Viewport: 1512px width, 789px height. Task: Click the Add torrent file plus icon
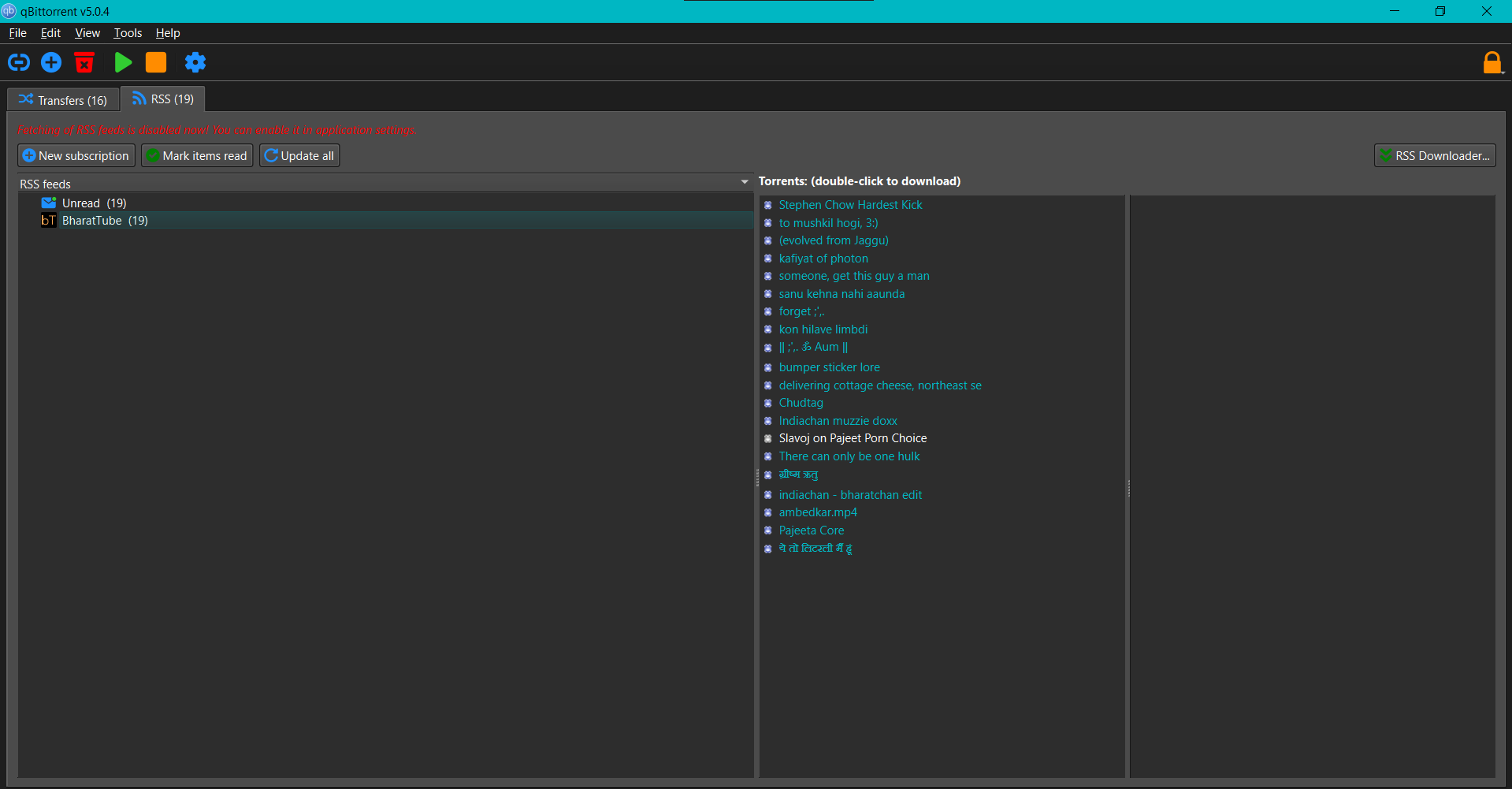pyautogui.click(x=51, y=62)
